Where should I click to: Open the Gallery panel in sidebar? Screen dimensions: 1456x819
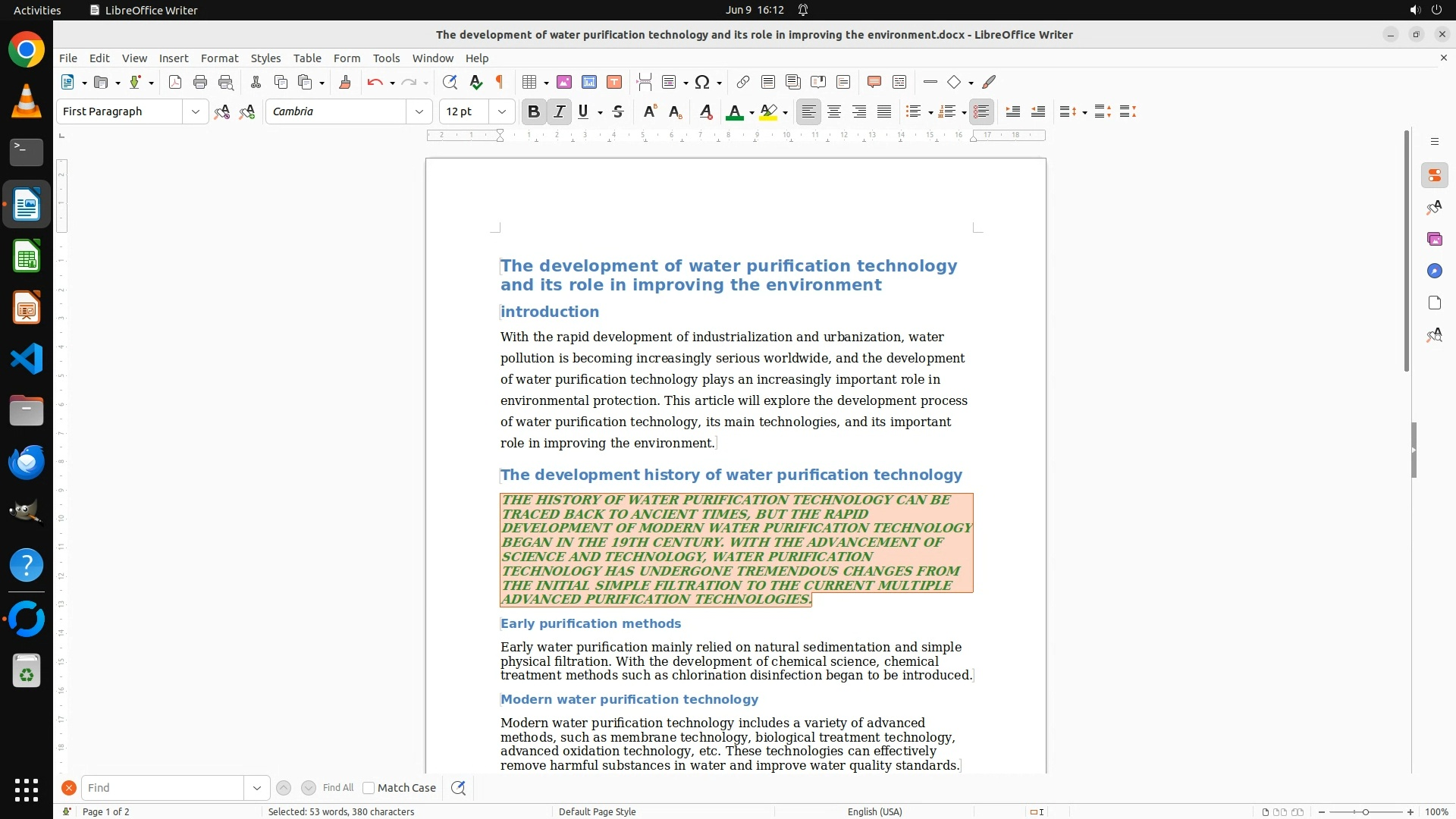click(x=1434, y=239)
